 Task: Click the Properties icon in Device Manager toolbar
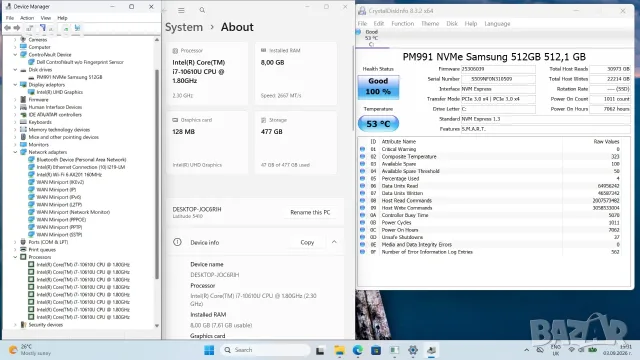30,28
